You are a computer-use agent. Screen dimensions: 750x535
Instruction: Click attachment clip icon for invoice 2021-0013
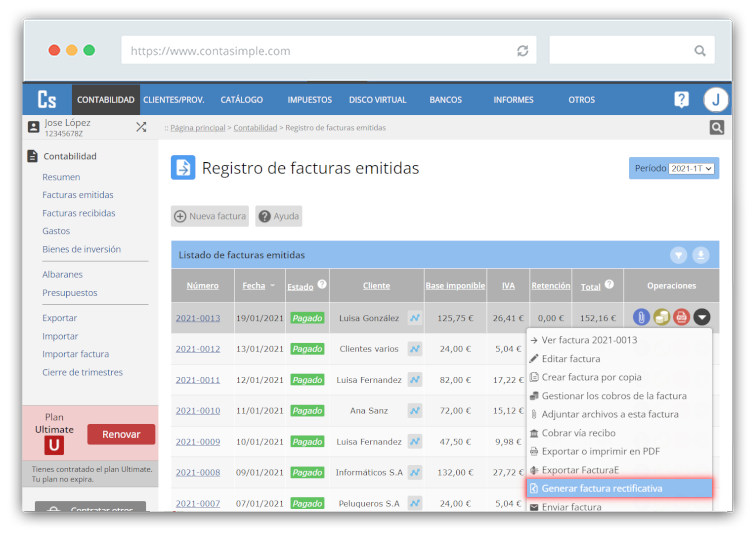[x=642, y=318]
